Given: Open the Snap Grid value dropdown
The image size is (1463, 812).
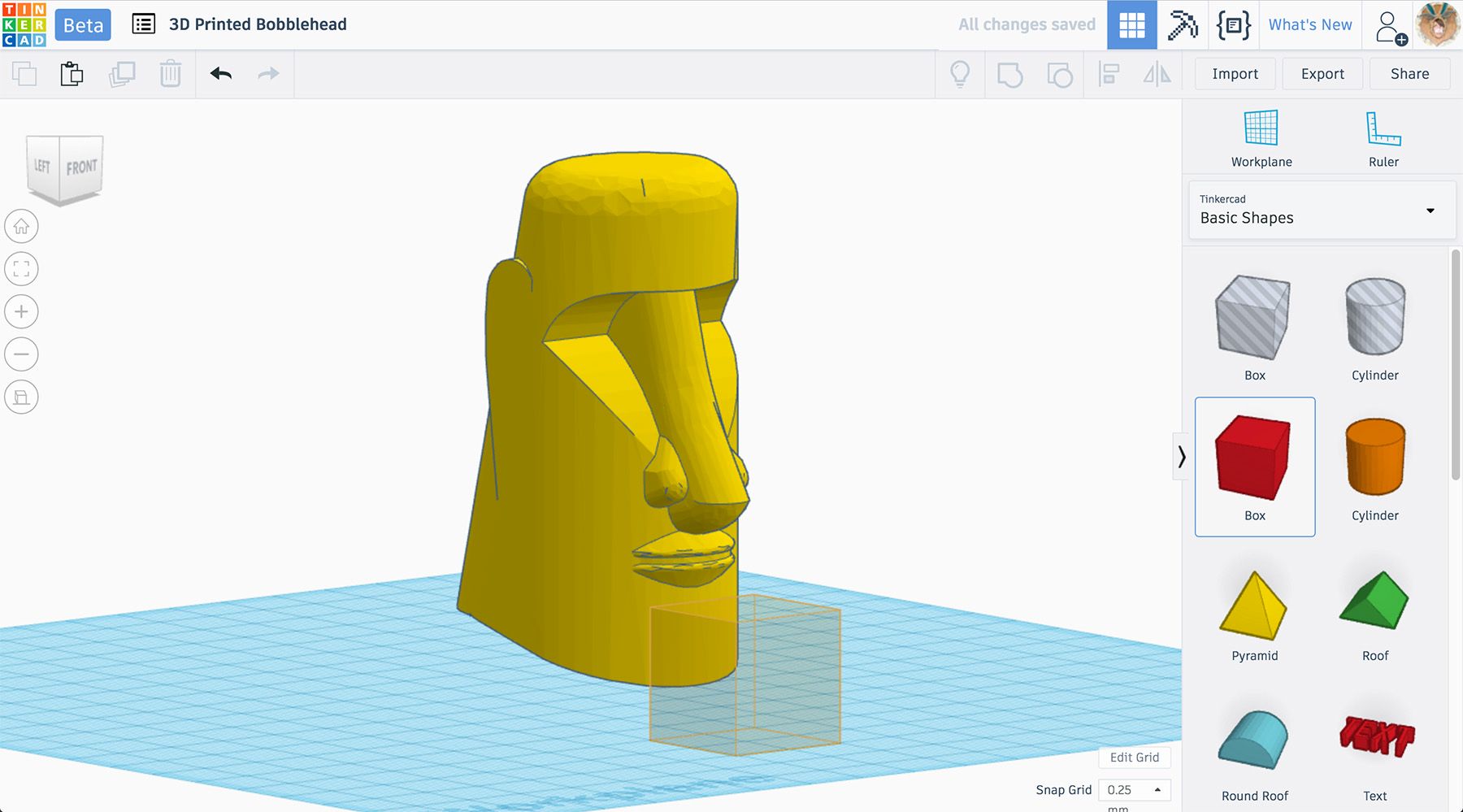Looking at the screenshot, I should 1133,789.
